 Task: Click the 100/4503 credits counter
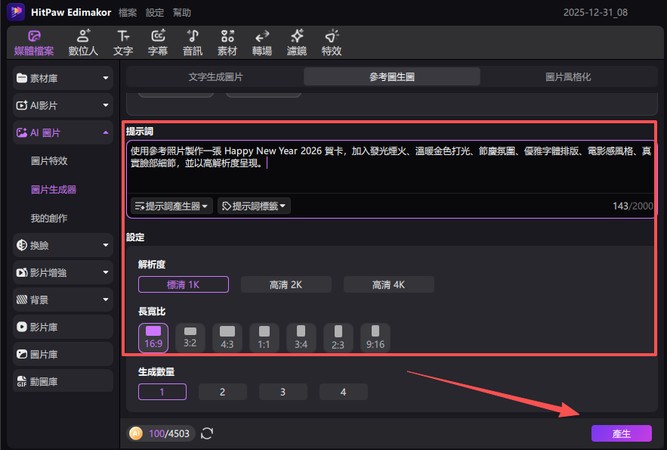169,433
